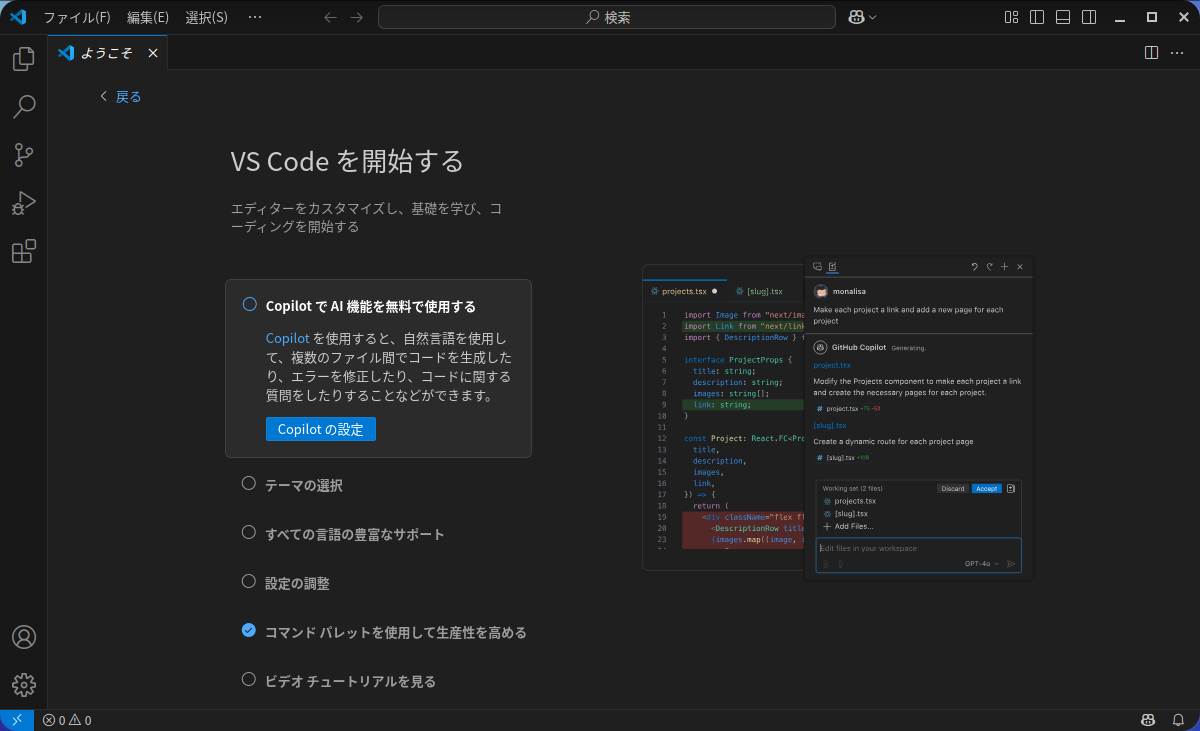Open the Source Control view
The height and width of the screenshot is (731, 1200).
click(x=23, y=155)
